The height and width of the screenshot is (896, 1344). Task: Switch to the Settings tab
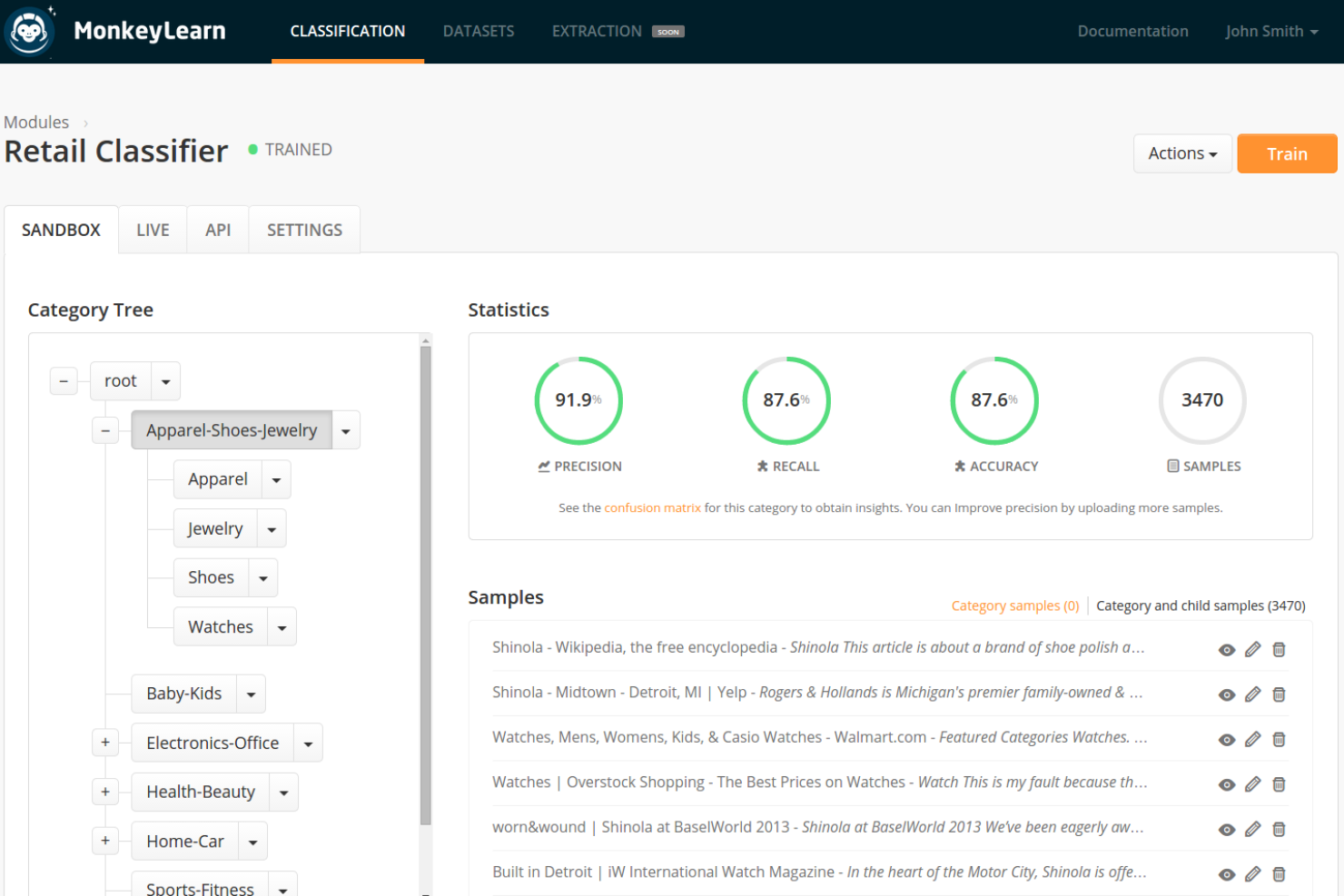(304, 230)
